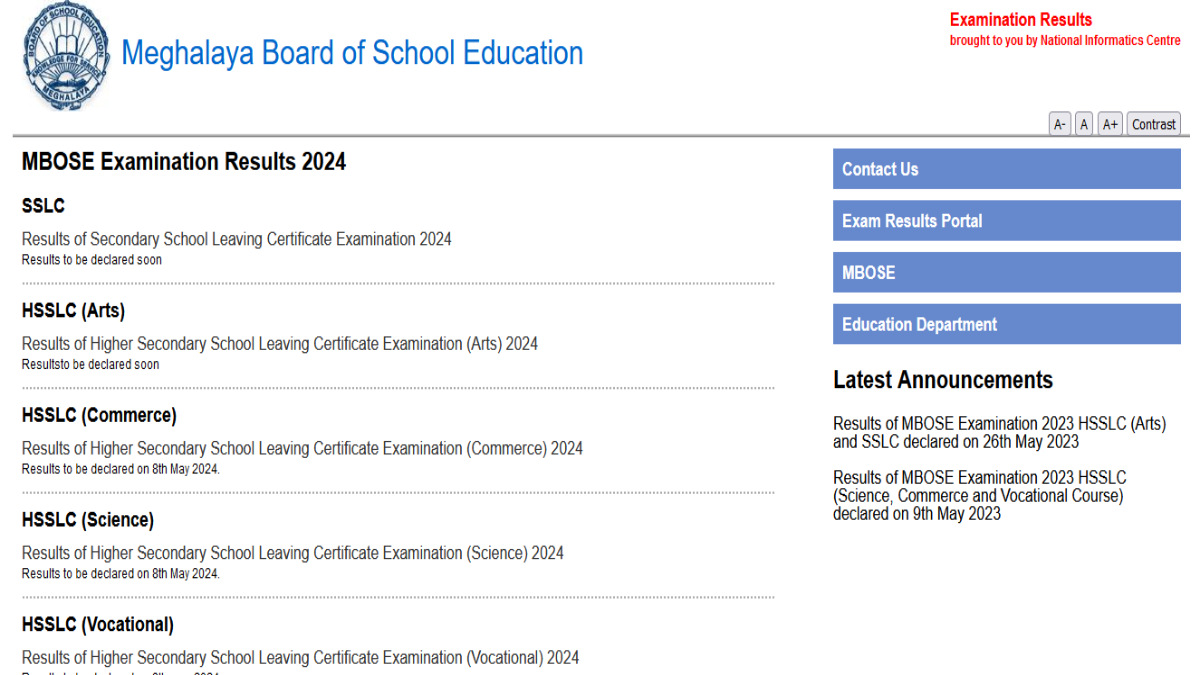The height and width of the screenshot is (675, 1200).
Task: Click Meghalaya Board of School Education title
Action: pos(352,53)
